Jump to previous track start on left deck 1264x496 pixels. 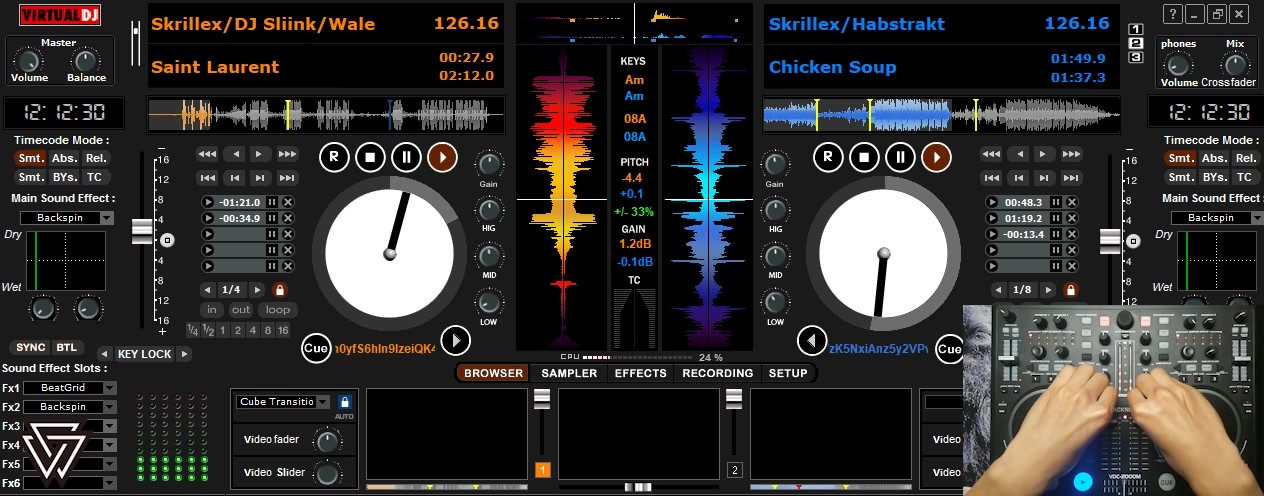(207, 178)
